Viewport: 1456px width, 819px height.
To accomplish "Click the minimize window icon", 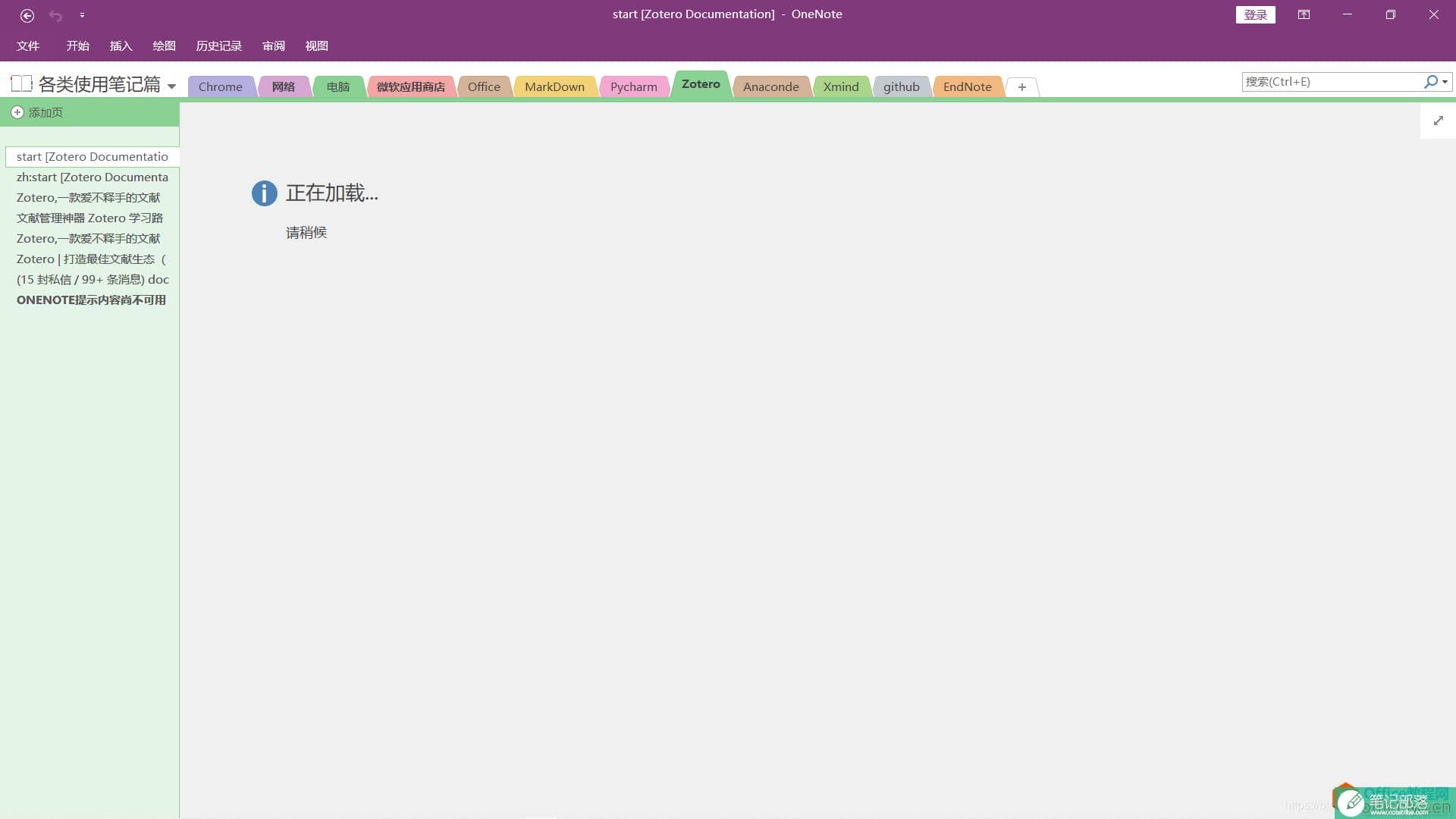I will (1347, 14).
